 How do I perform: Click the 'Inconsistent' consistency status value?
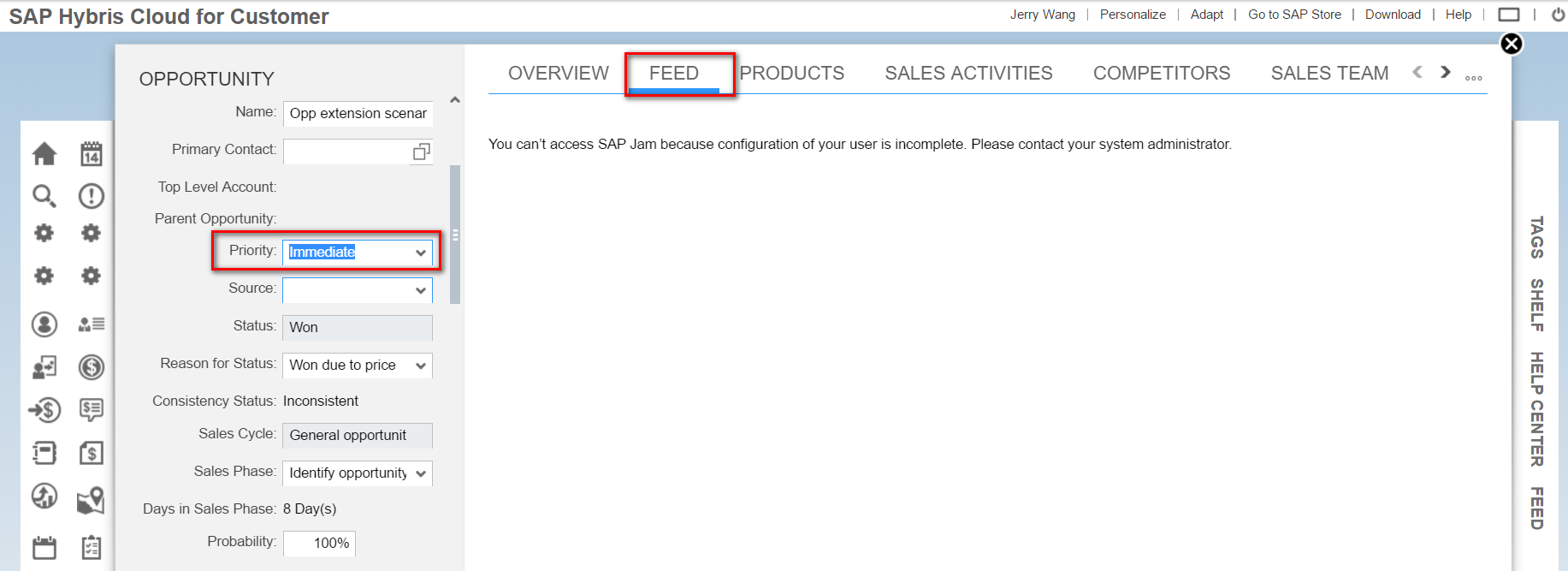[321, 401]
